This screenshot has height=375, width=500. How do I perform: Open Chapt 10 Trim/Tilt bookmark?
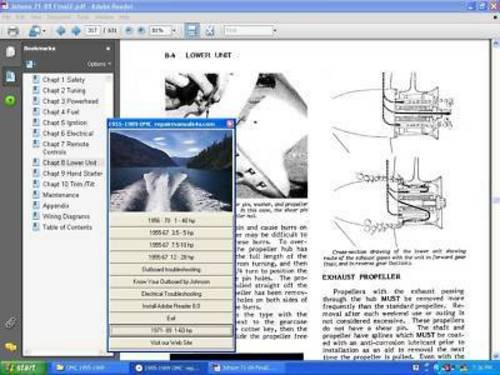point(68,184)
